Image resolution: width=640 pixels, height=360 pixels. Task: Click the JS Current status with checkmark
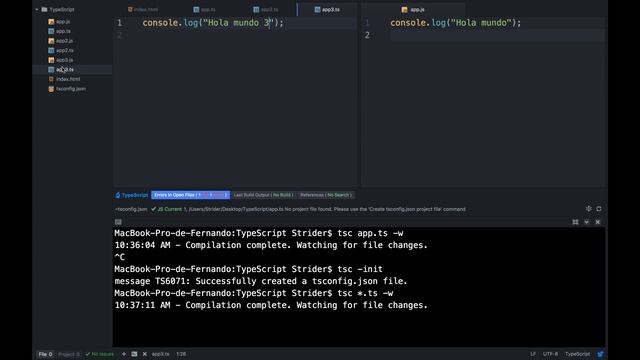167,209
